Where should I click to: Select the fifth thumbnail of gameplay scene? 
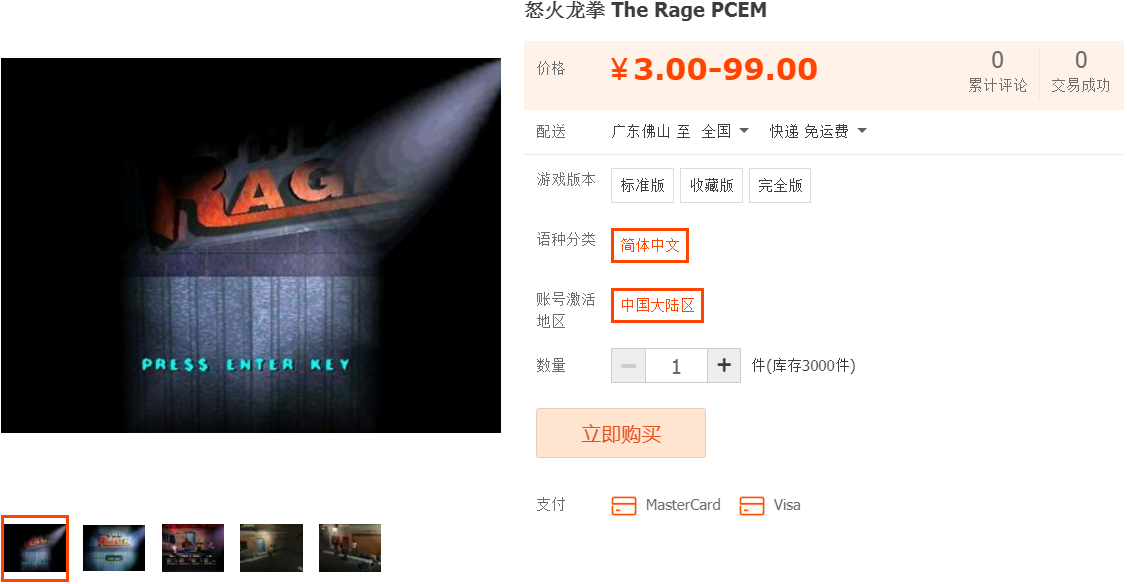point(350,548)
